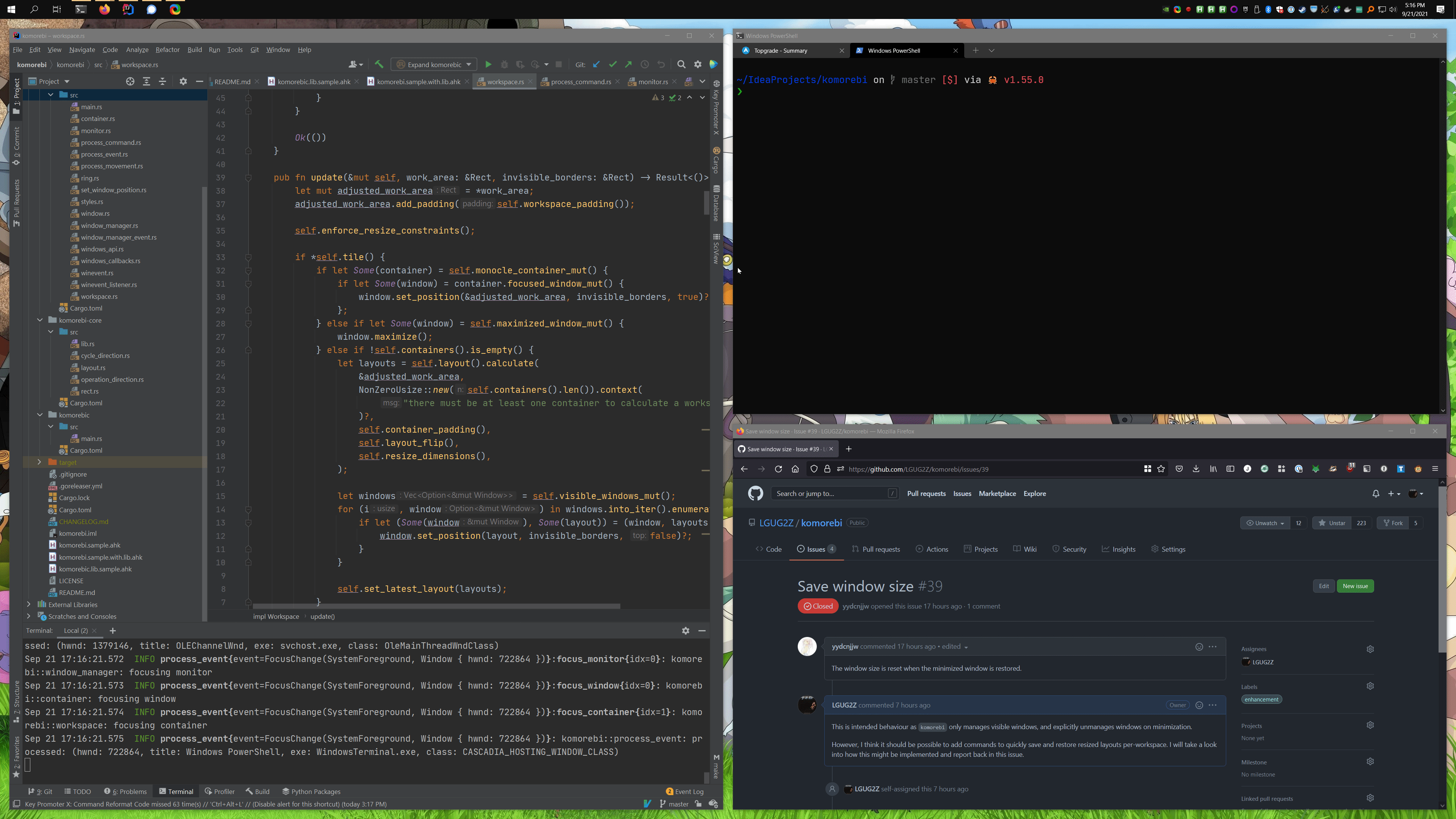The image size is (1456, 819).
Task: Collapse the komorebi-core folder
Action: pos(40,320)
